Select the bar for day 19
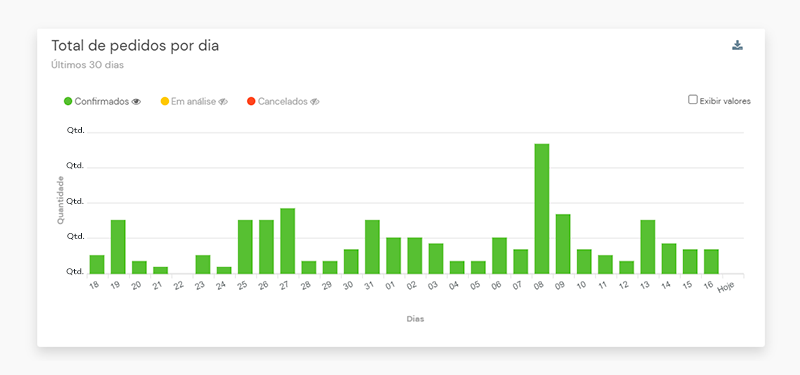The width and height of the screenshot is (800, 375). pos(118,247)
